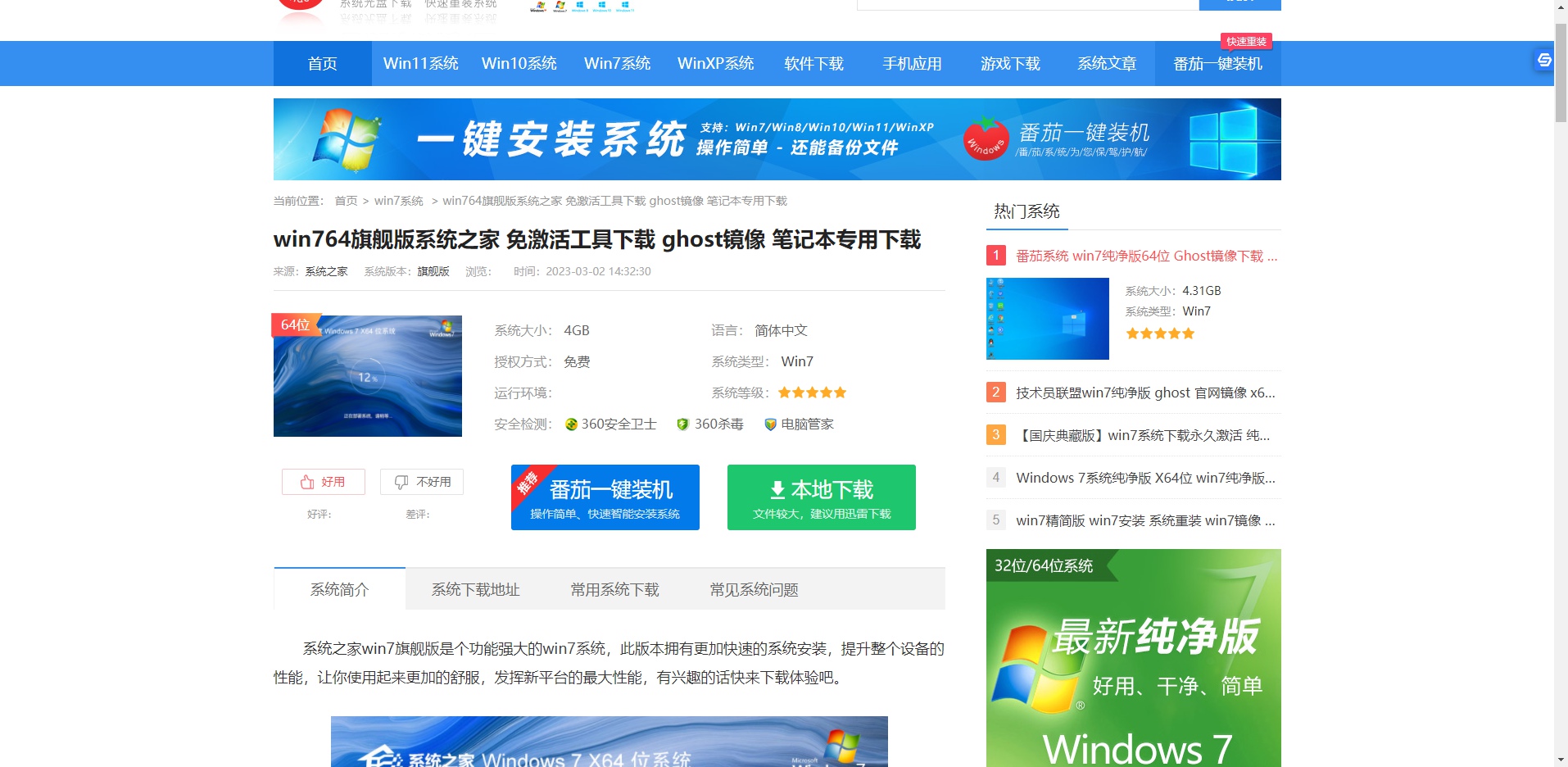The height and width of the screenshot is (767, 1568).
Task: Click the rank 2 orange number badge
Action: [x=996, y=393]
